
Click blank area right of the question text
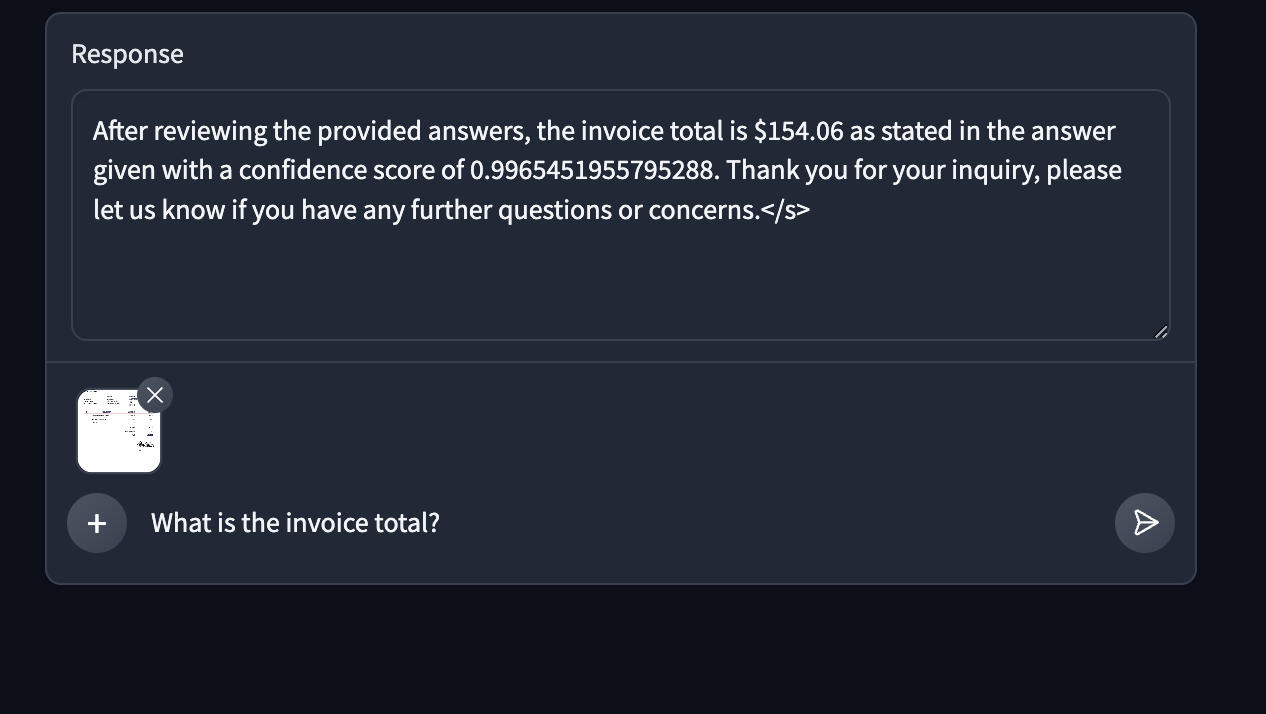(x=780, y=523)
